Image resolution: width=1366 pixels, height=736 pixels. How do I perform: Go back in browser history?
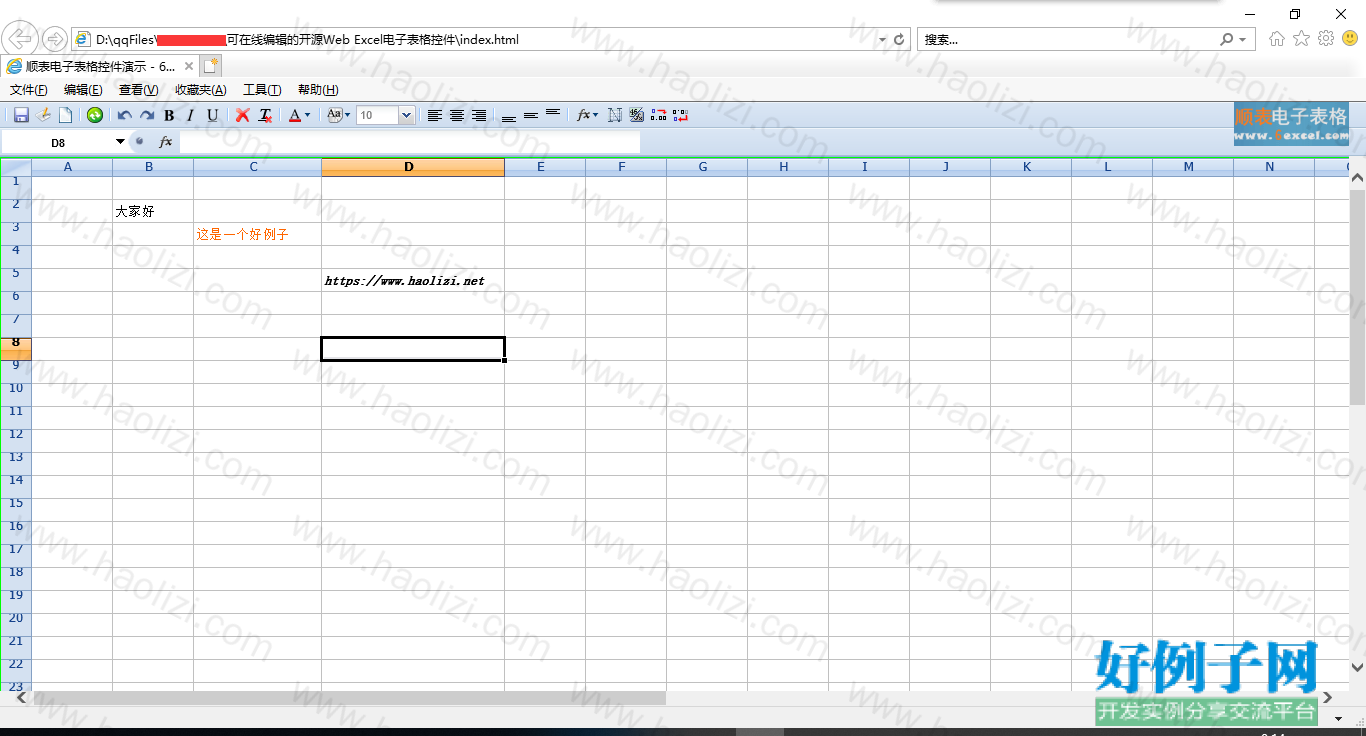click(x=21, y=39)
